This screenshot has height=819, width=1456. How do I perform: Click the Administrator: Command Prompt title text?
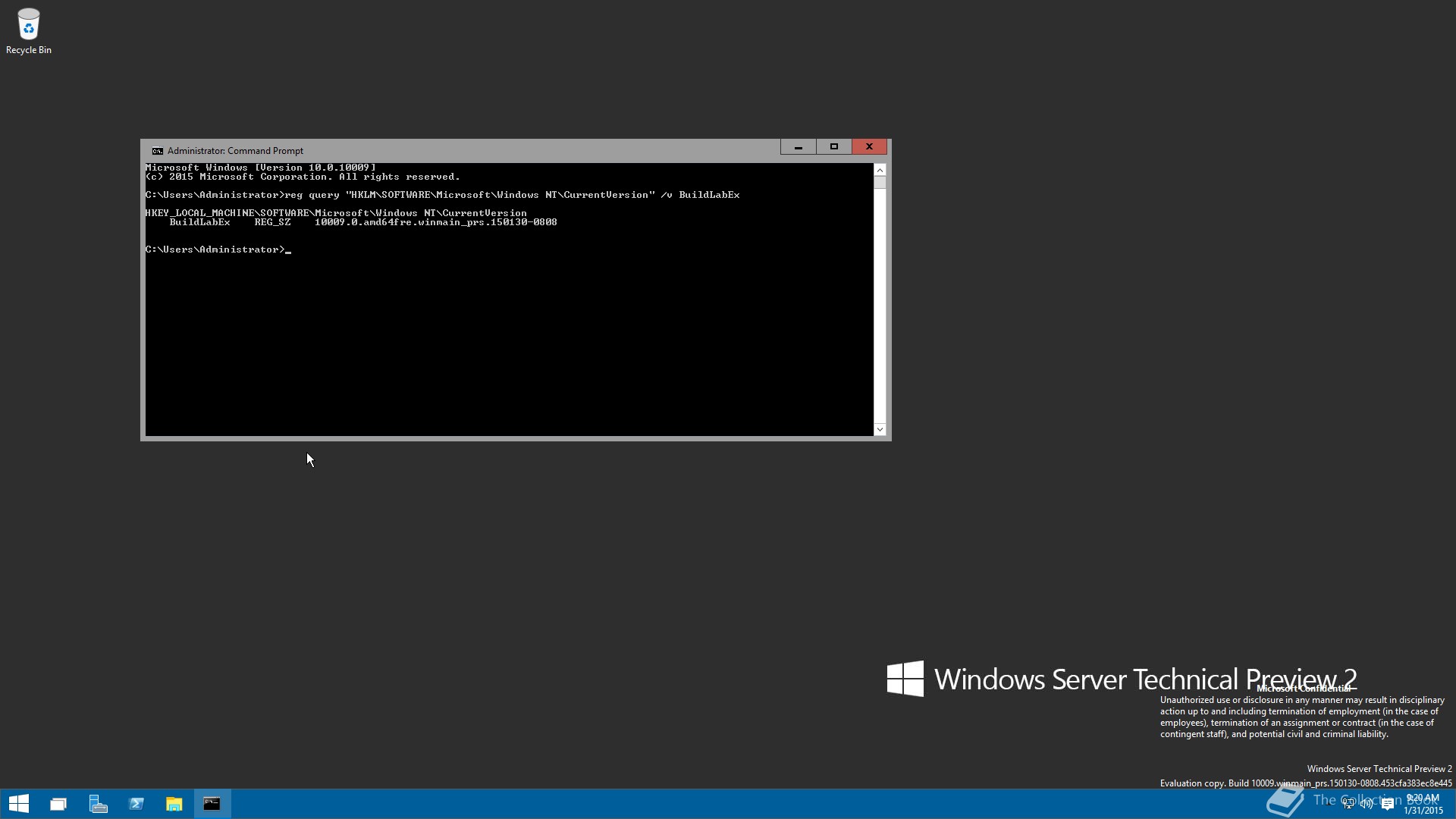(235, 151)
